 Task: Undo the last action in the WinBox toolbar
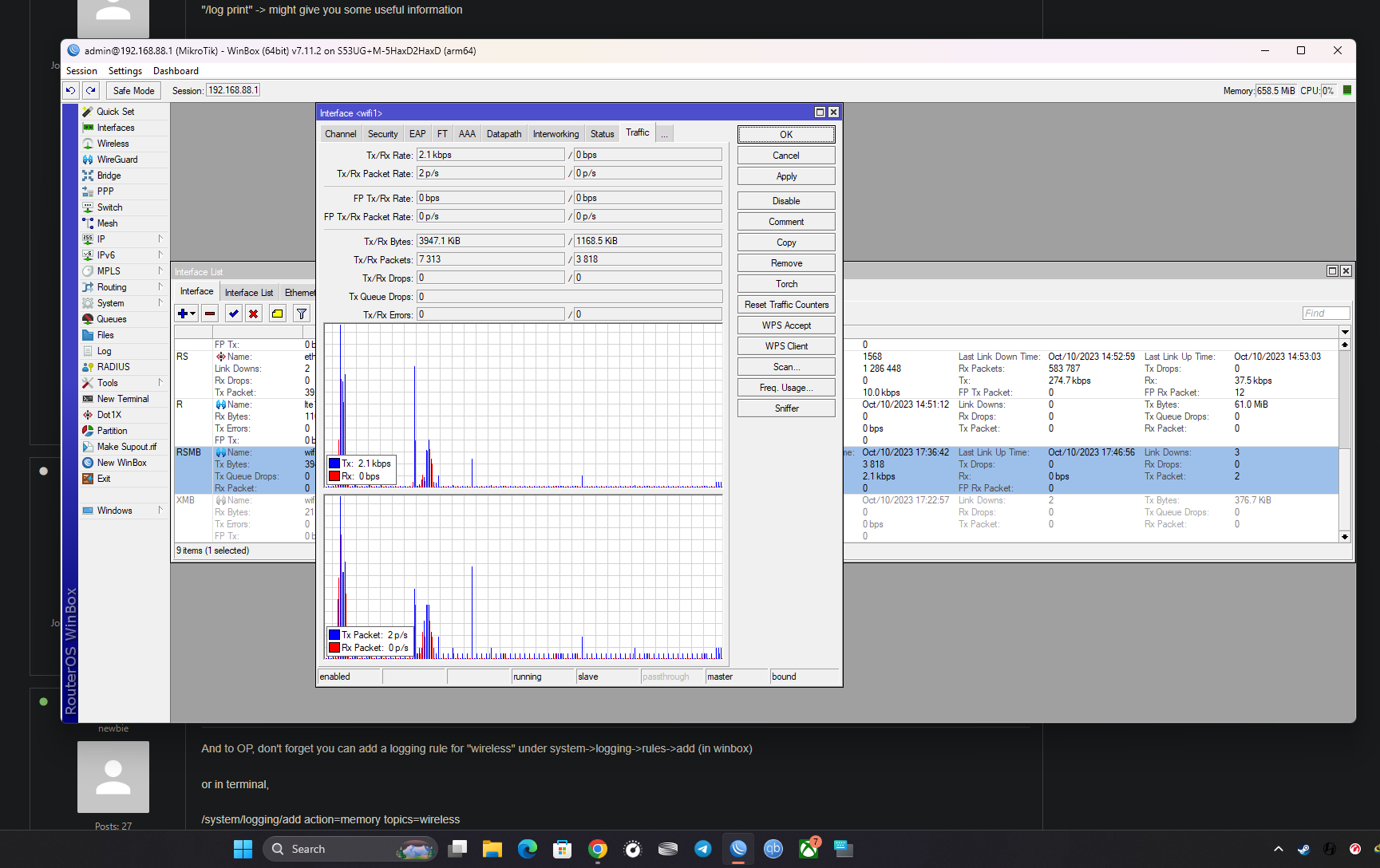71,90
